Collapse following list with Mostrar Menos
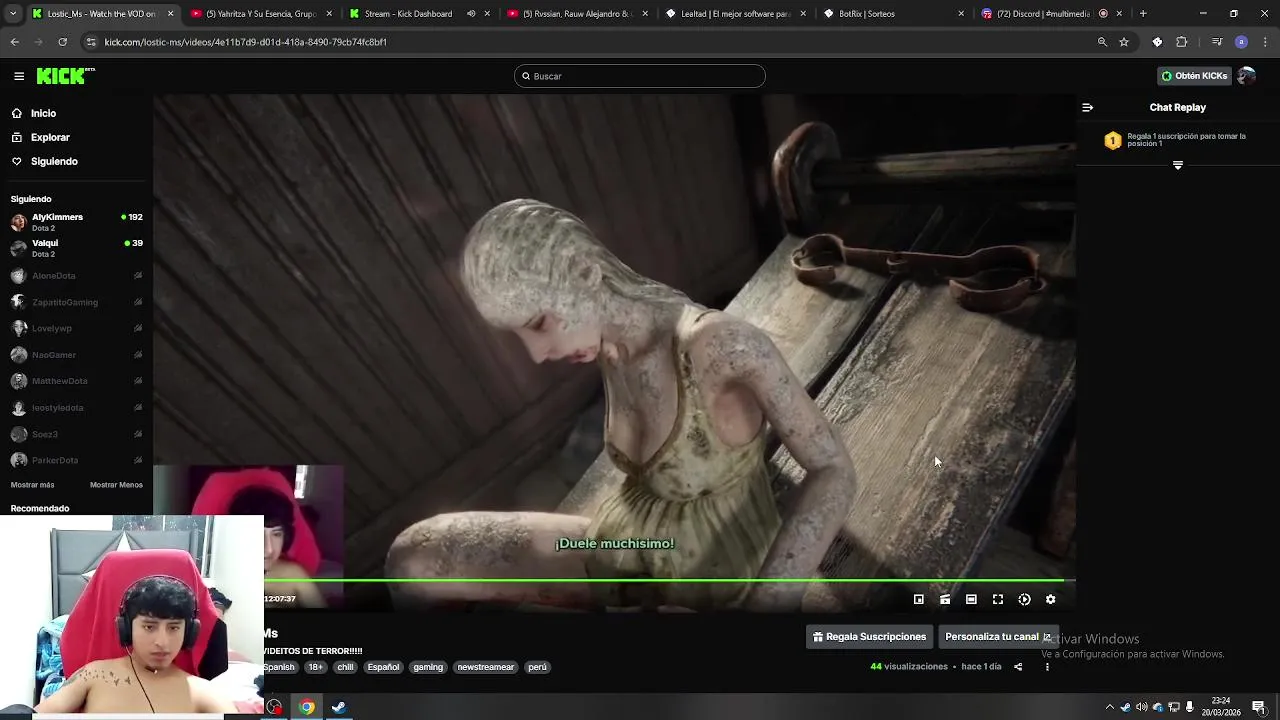Viewport: 1280px width, 720px height. tap(116, 485)
